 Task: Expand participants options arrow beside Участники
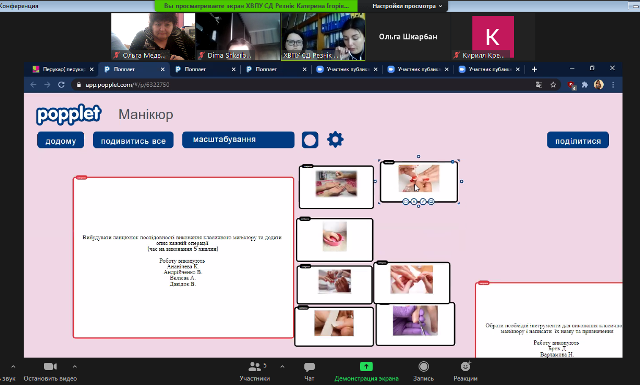pos(282,366)
